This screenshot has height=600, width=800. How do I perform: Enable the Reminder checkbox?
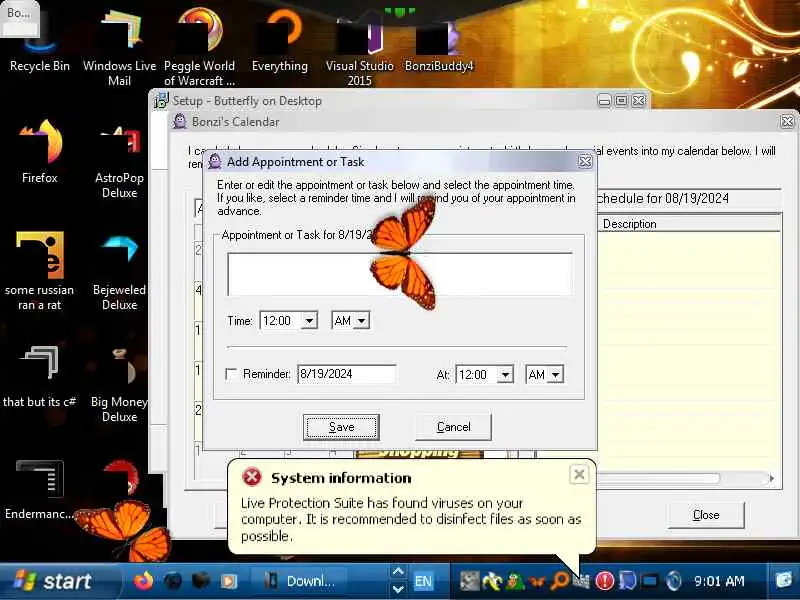point(231,374)
